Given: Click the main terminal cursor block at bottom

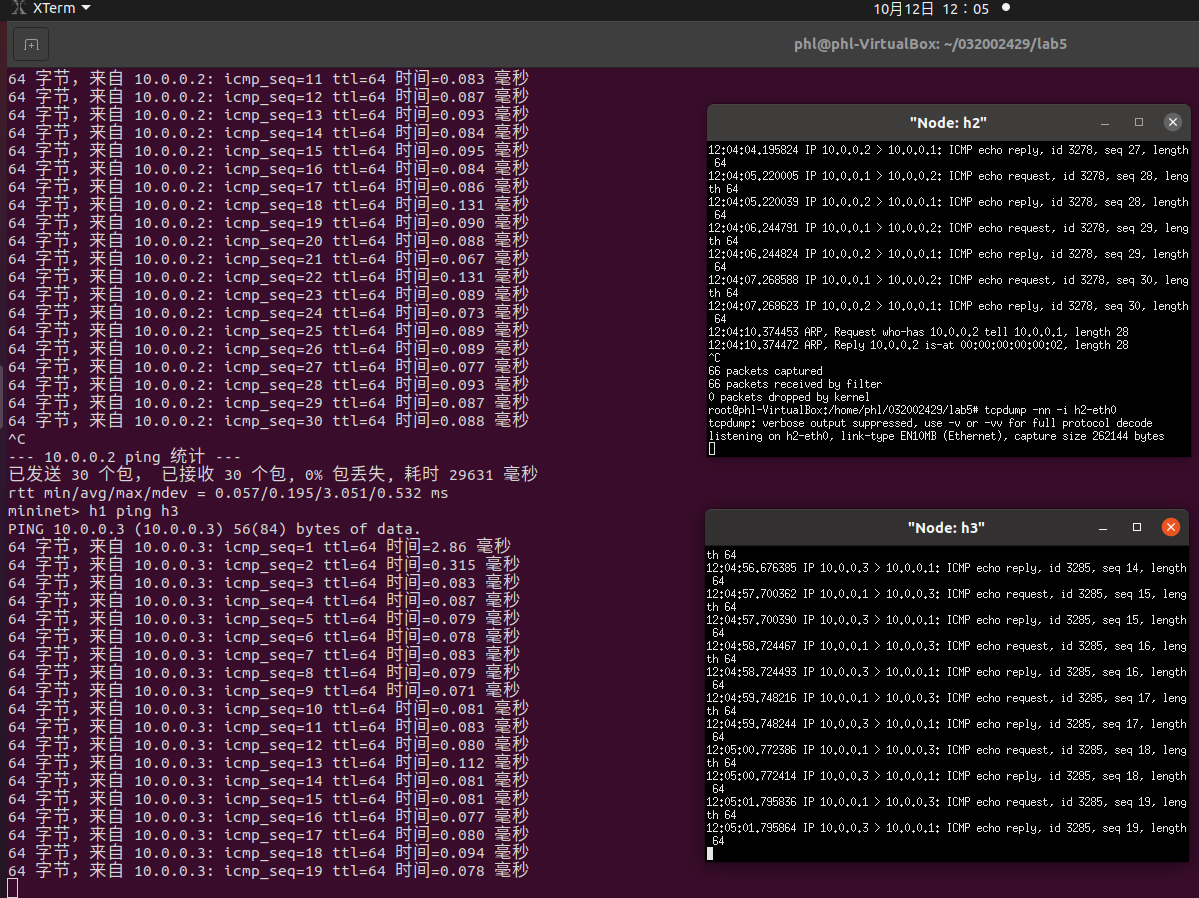Looking at the screenshot, I should [x=12, y=889].
